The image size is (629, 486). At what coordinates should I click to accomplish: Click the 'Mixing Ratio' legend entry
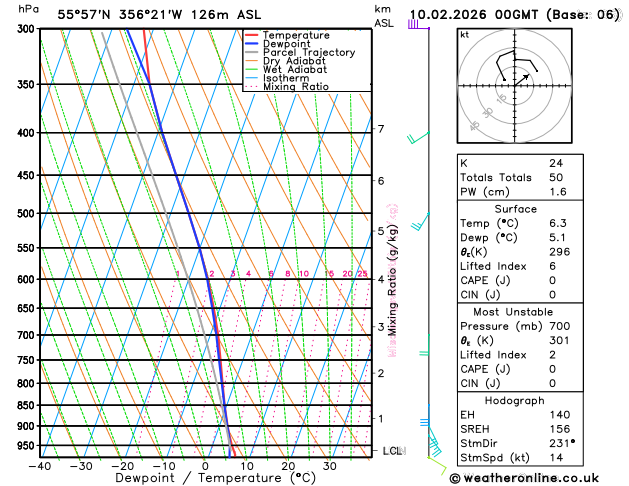pos(287,87)
